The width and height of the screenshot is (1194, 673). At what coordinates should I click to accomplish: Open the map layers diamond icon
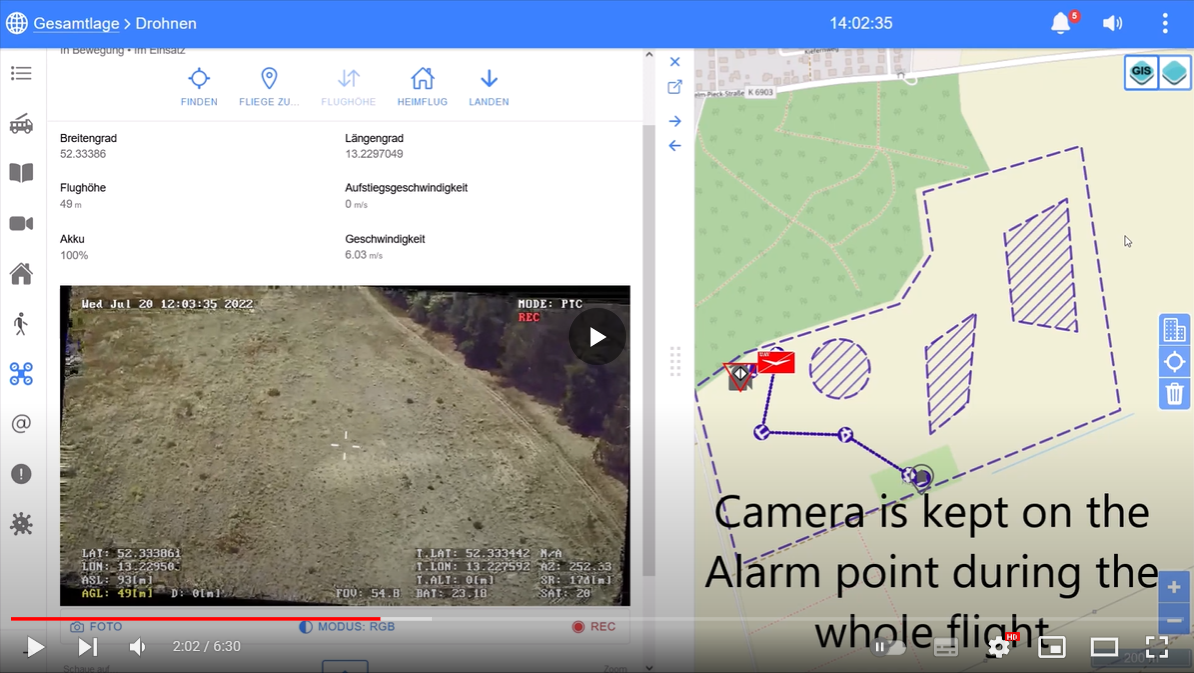[x=1174, y=72]
